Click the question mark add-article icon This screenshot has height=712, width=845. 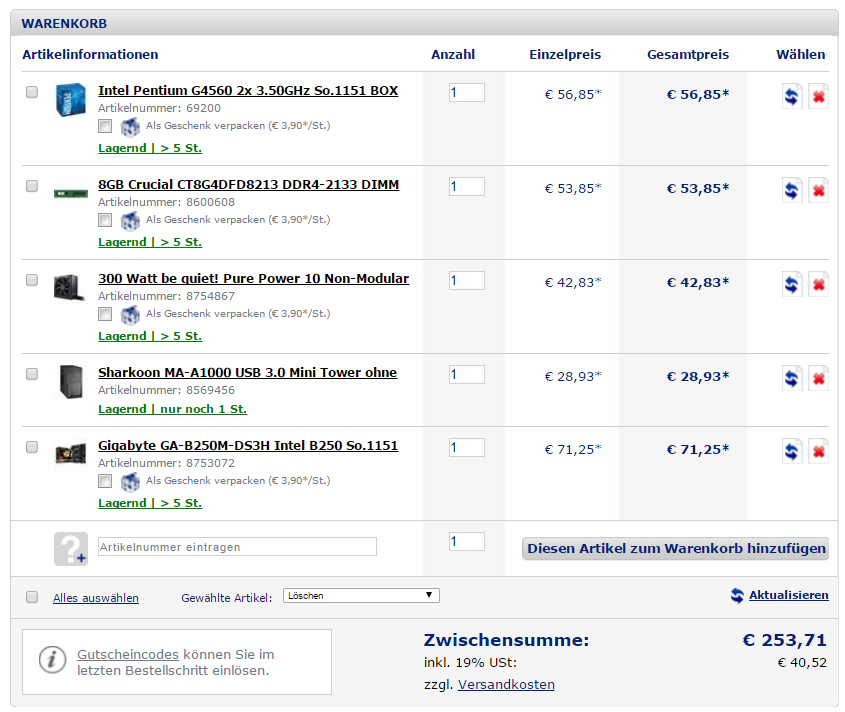click(x=71, y=549)
